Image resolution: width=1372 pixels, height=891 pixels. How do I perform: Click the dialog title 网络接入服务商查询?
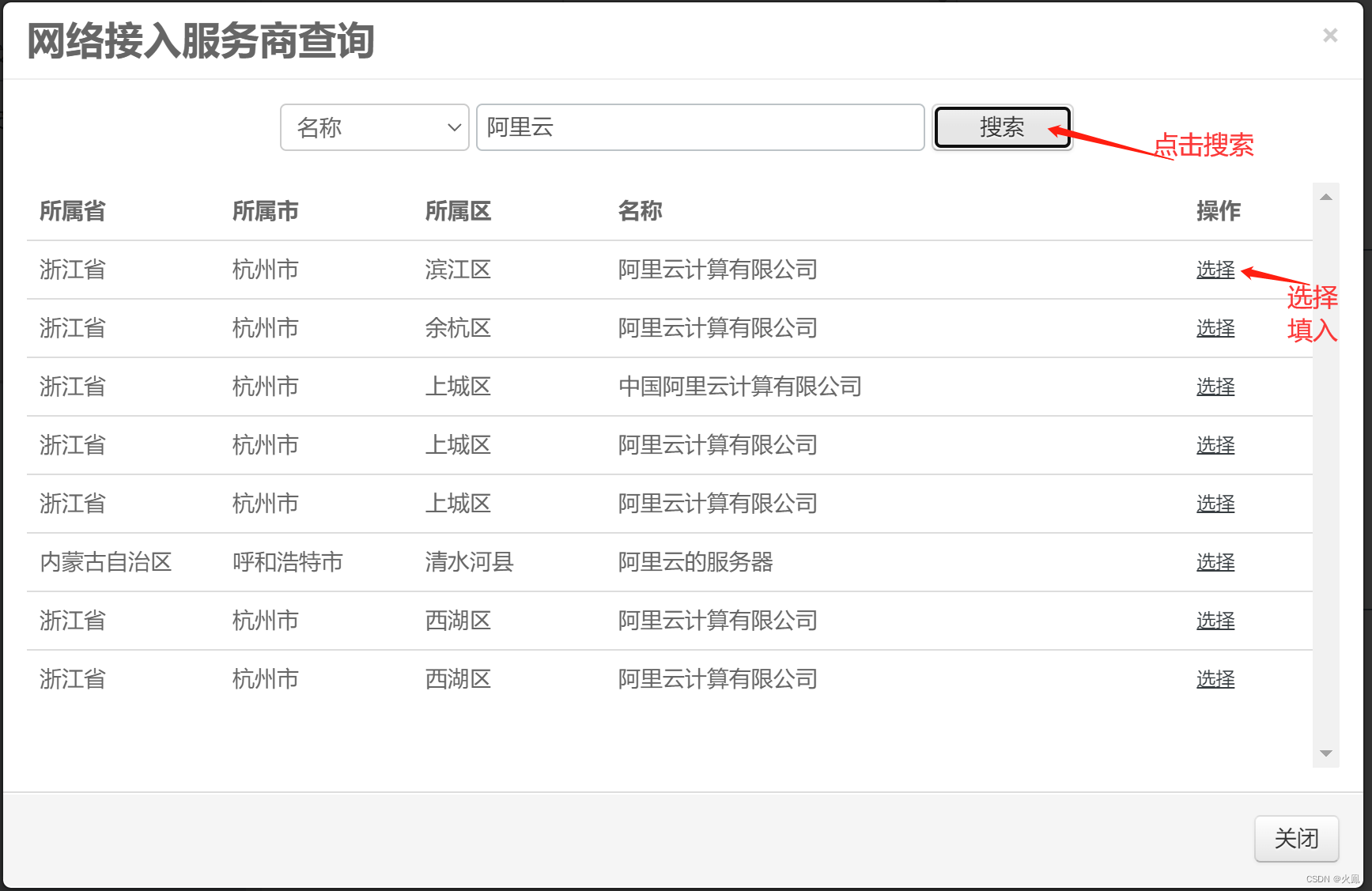(201, 41)
